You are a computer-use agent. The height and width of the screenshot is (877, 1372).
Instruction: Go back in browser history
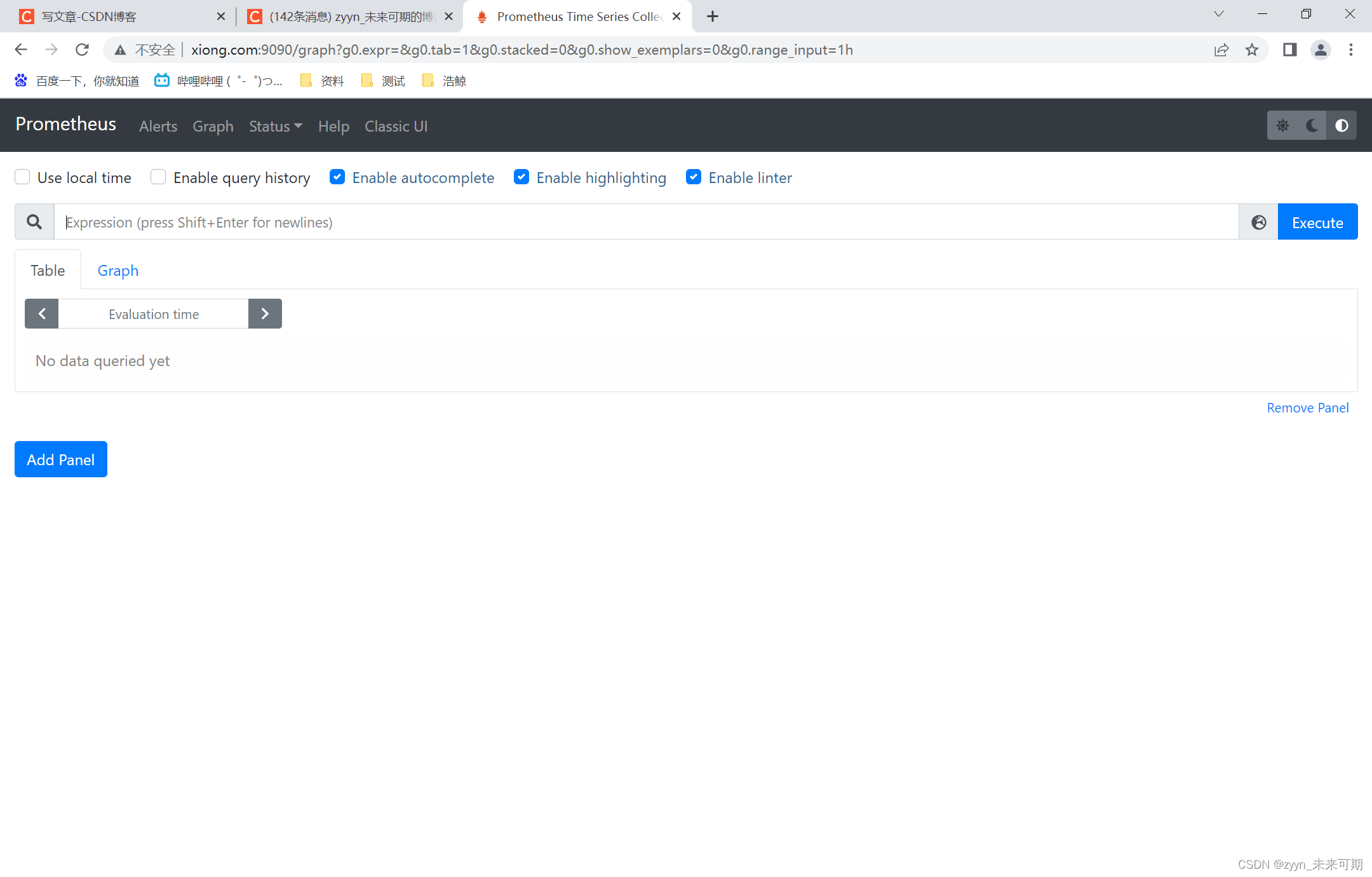tap(21, 50)
